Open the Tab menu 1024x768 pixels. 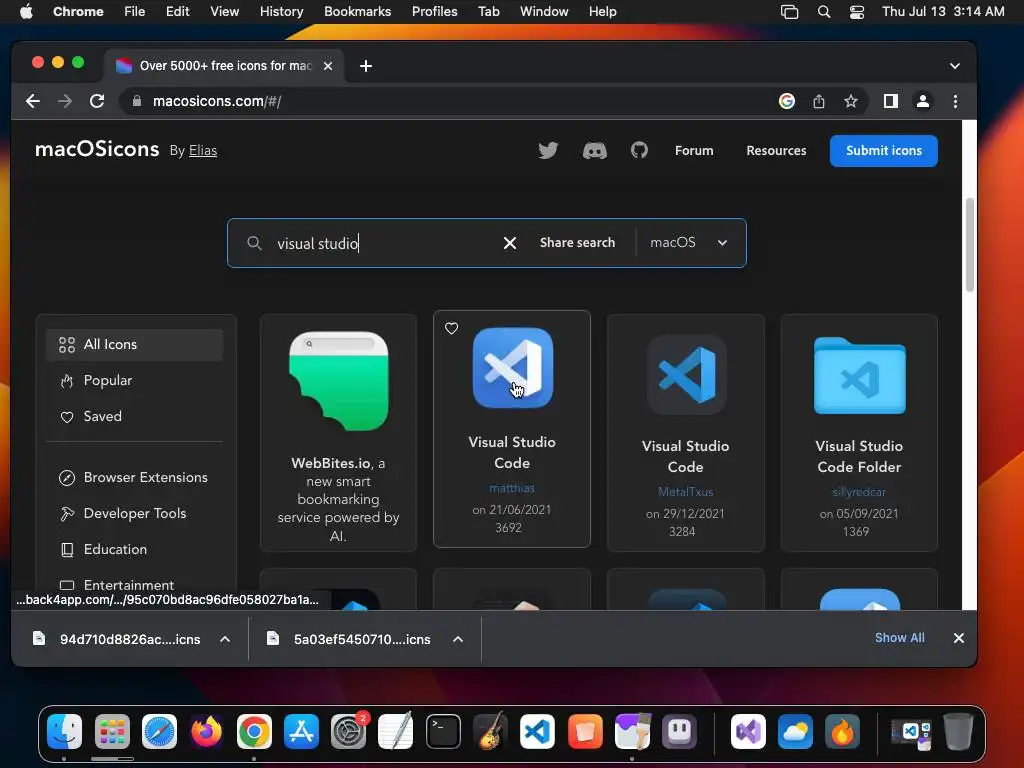coord(488,12)
